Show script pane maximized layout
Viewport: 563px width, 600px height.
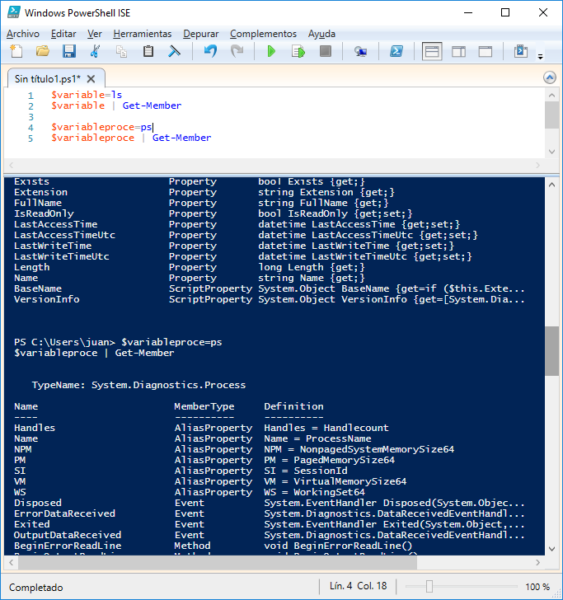click(485, 51)
